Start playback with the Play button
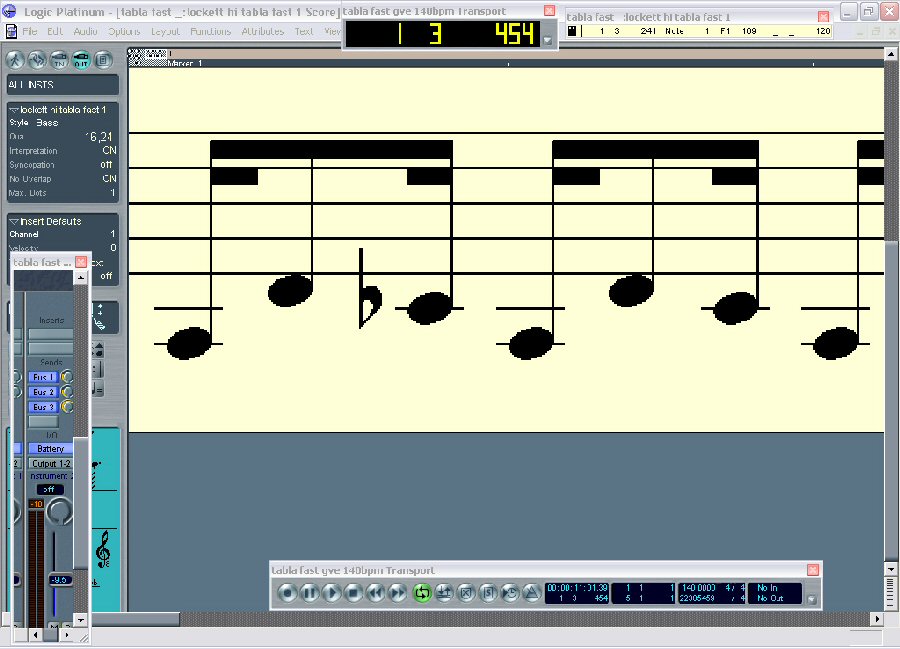This screenshot has width=900, height=649. click(x=332, y=593)
